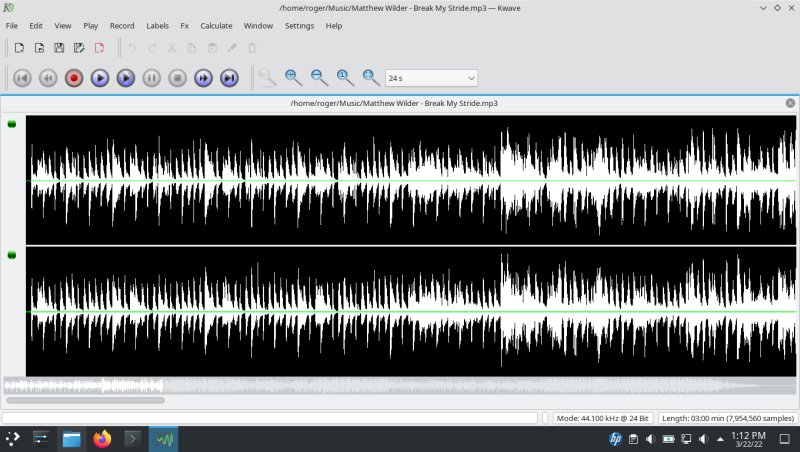
Task: Open the Calculate menu
Action: [x=216, y=26]
